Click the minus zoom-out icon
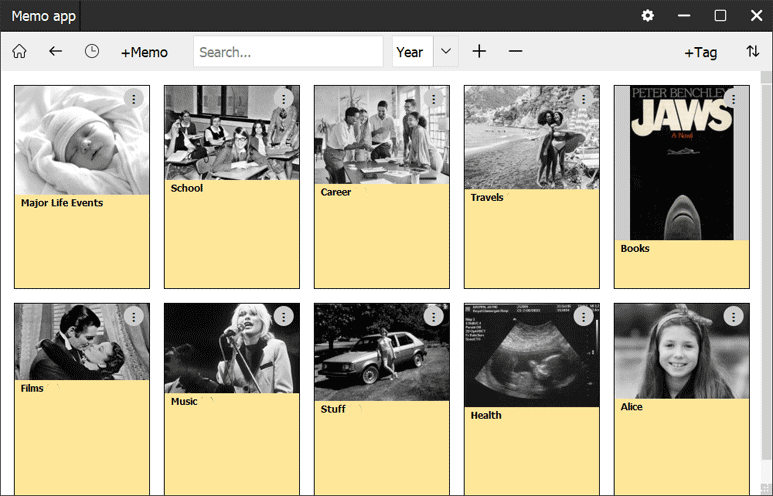The image size is (773, 496). click(x=515, y=52)
